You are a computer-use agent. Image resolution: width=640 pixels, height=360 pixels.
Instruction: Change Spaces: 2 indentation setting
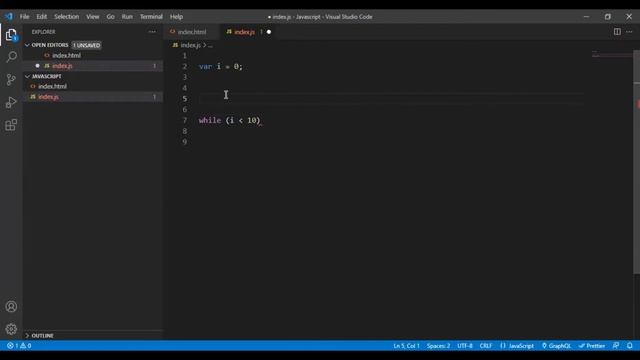pos(438,346)
